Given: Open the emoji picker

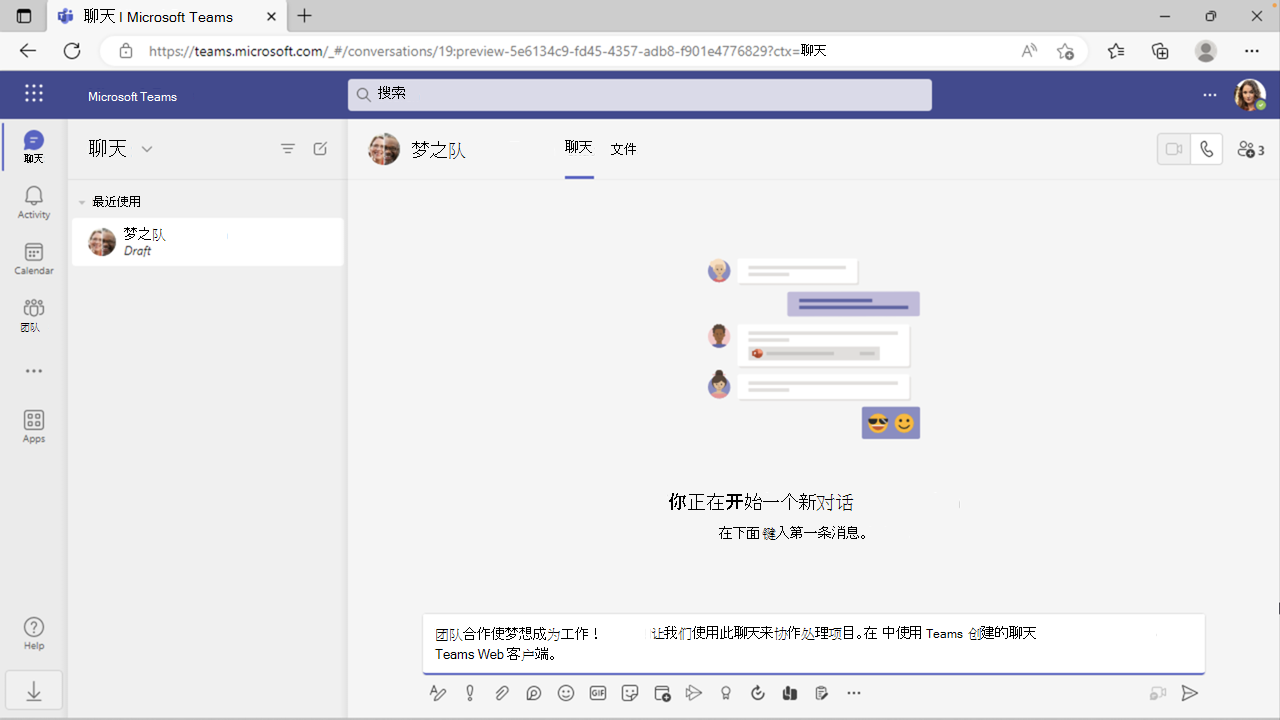Looking at the screenshot, I should click(x=566, y=693).
